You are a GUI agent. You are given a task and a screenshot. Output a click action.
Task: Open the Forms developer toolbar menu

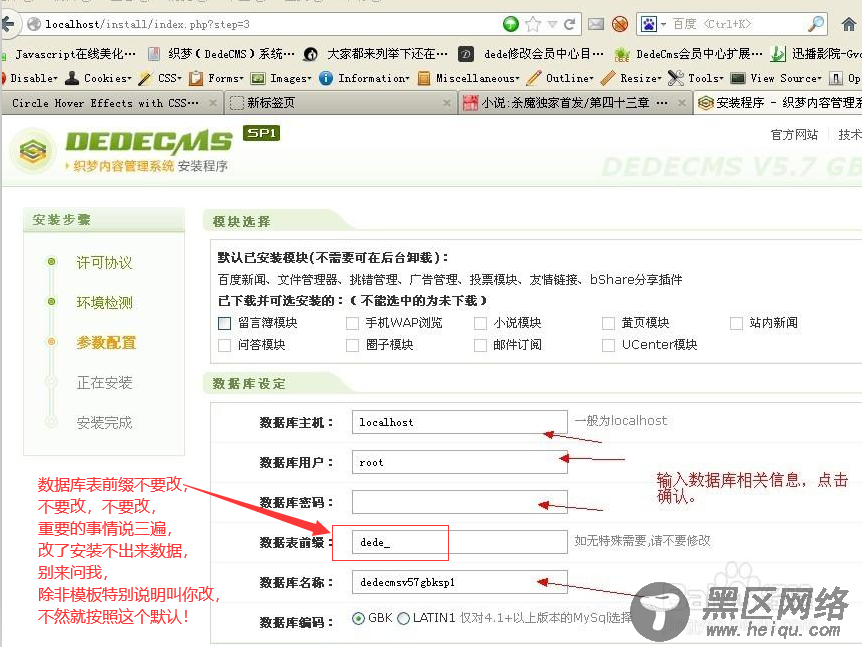(216, 78)
